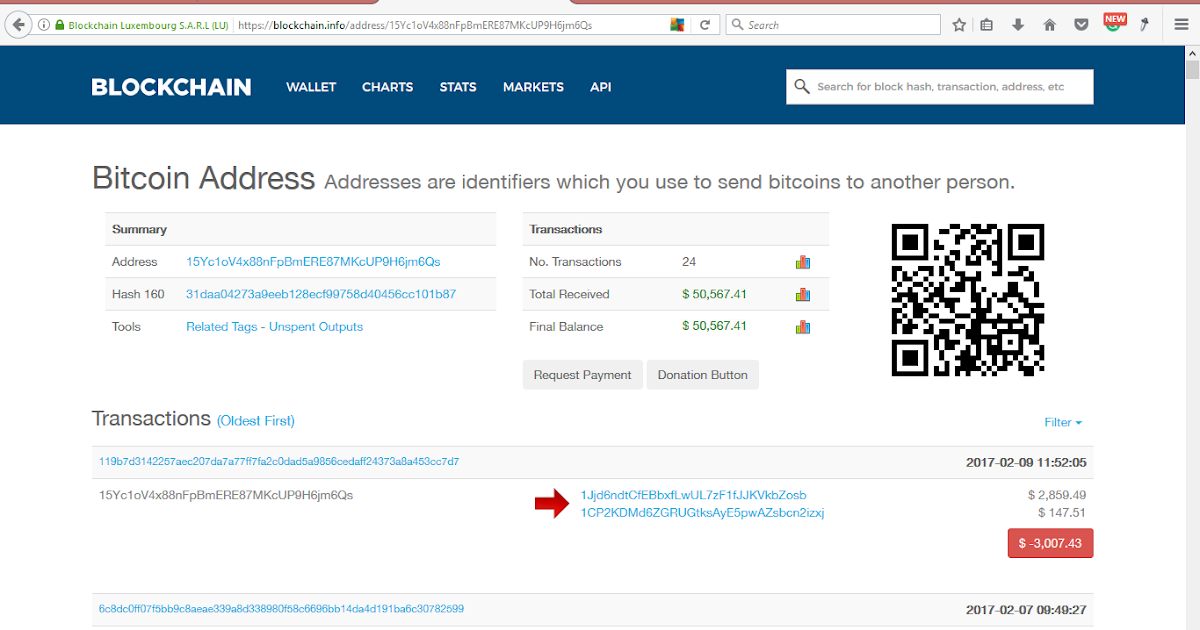The height and width of the screenshot is (630, 1200).
Task: Reload the page with the refresh icon
Action: coord(705,25)
